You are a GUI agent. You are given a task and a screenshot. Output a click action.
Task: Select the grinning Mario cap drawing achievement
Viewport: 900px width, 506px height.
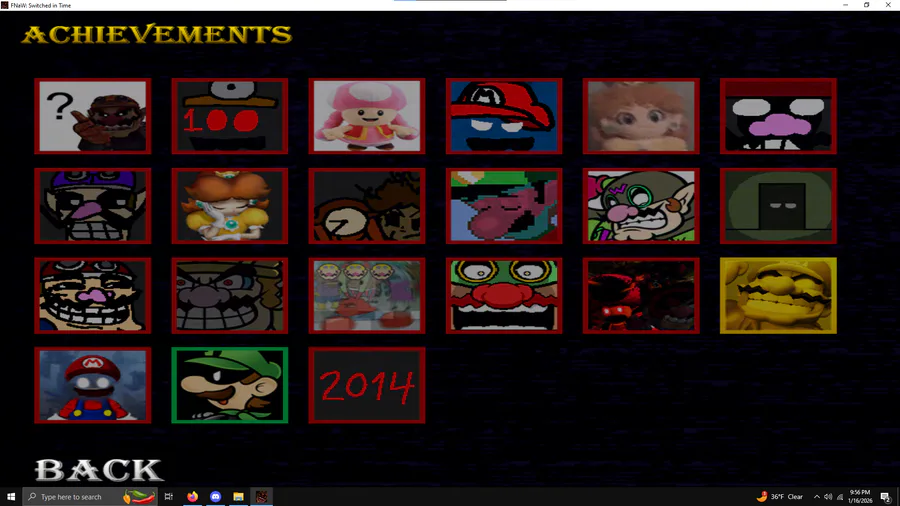pyautogui.click(x=92, y=295)
